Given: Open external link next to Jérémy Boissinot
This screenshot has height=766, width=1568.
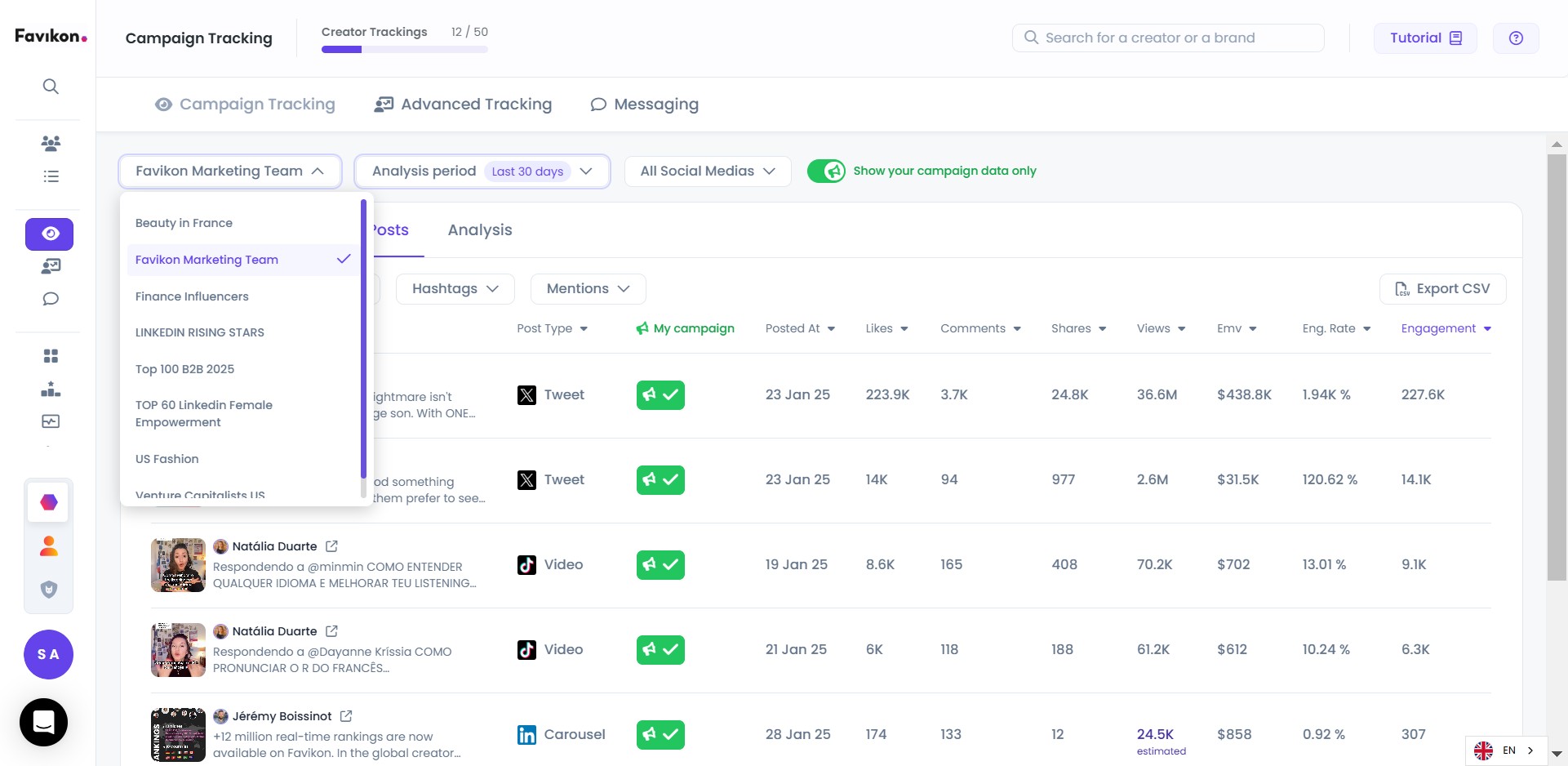Looking at the screenshot, I should tap(346, 716).
